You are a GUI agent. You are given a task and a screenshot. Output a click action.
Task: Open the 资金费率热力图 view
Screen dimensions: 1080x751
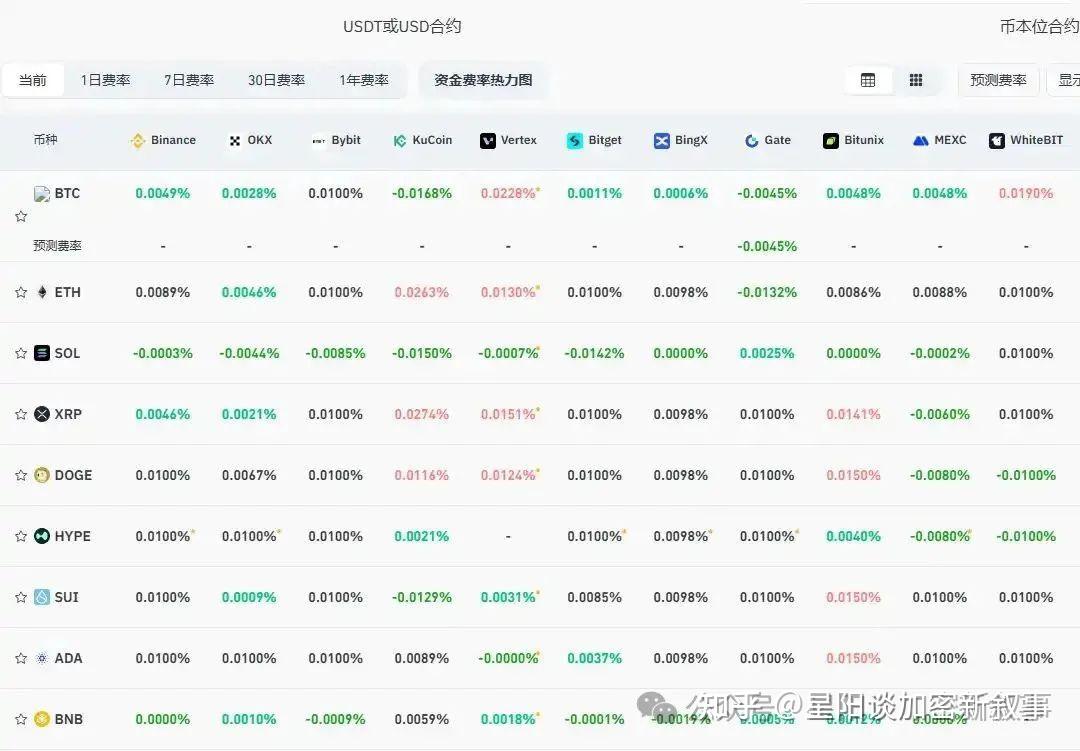coord(483,79)
